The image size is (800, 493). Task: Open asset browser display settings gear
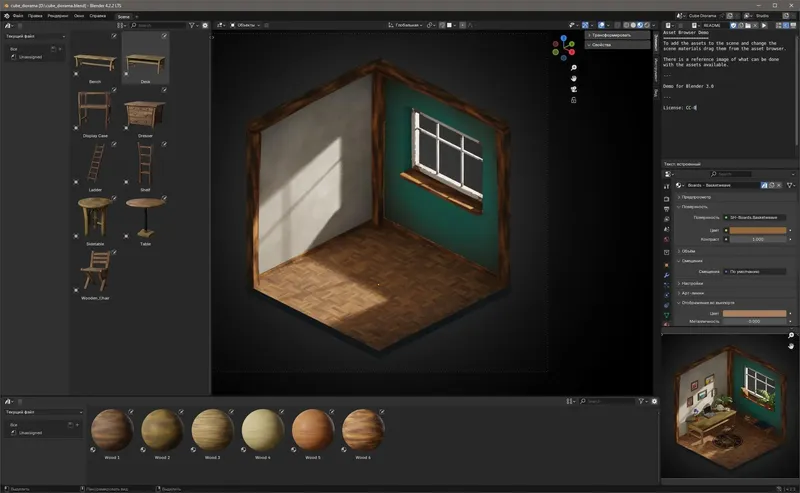(204, 25)
